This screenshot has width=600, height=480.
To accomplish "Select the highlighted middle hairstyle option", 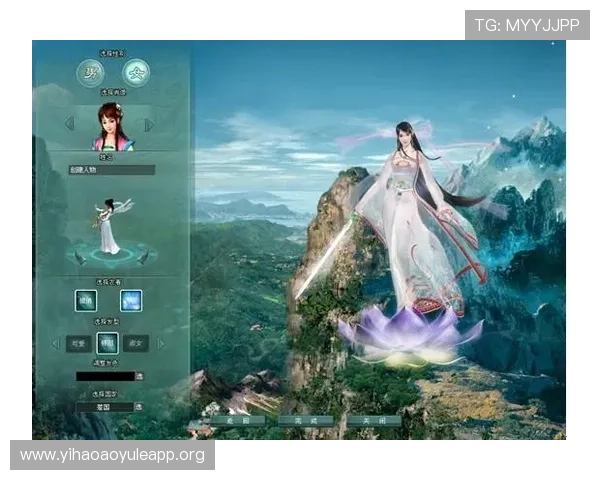I will pyautogui.click(x=107, y=343).
